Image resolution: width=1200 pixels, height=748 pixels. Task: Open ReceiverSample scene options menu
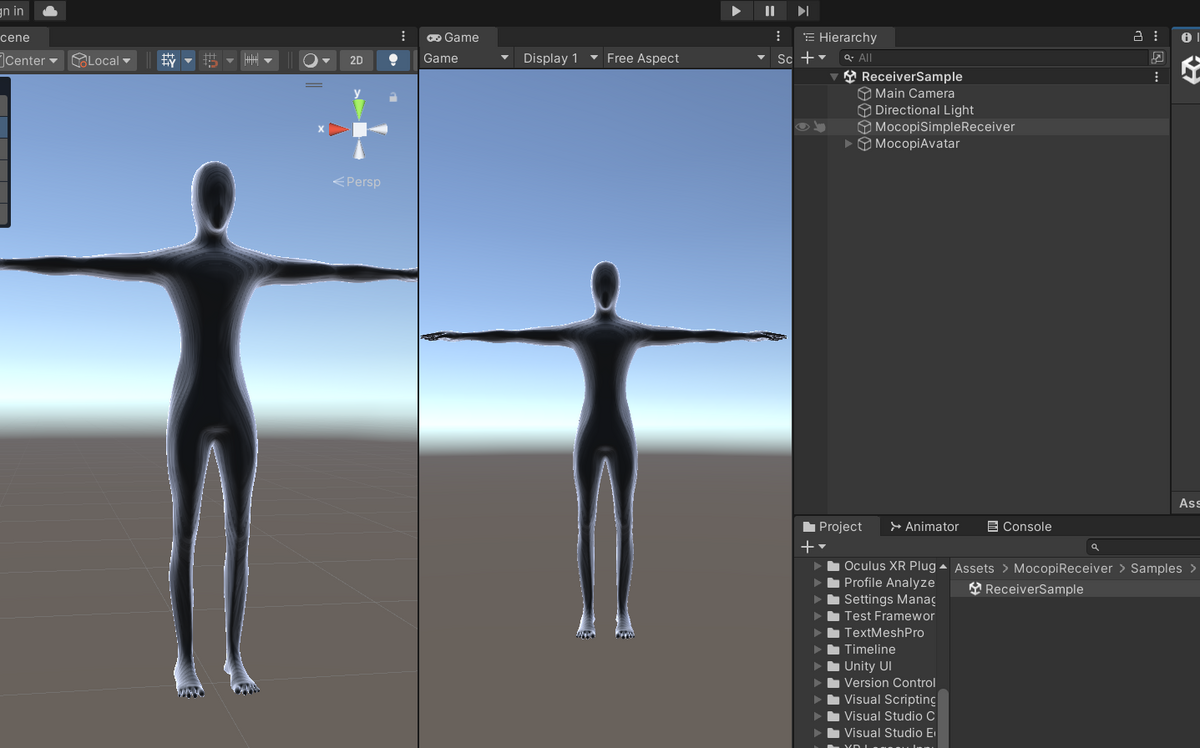[1157, 77]
